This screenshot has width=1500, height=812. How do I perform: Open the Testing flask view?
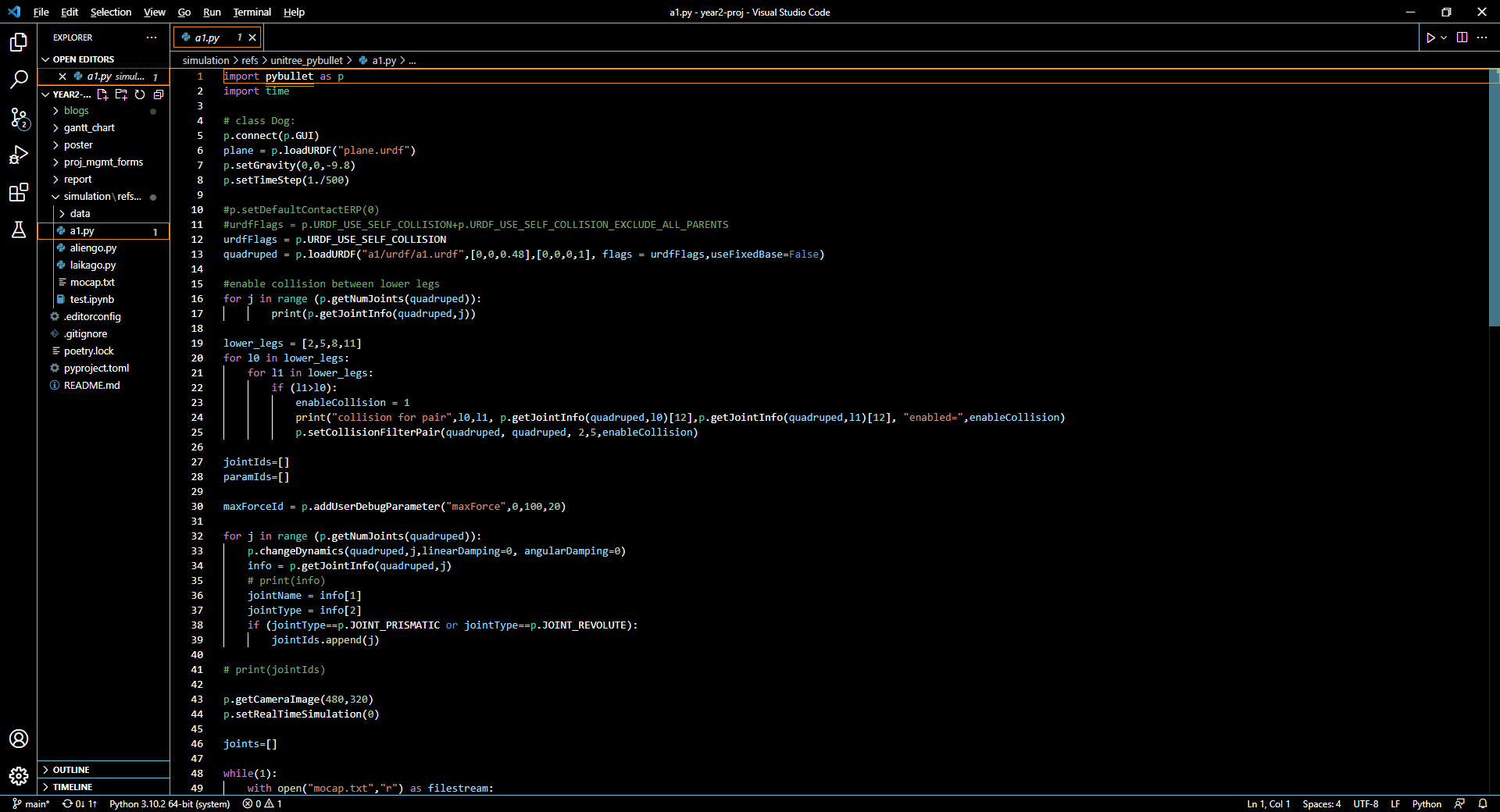pyautogui.click(x=19, y=230)
